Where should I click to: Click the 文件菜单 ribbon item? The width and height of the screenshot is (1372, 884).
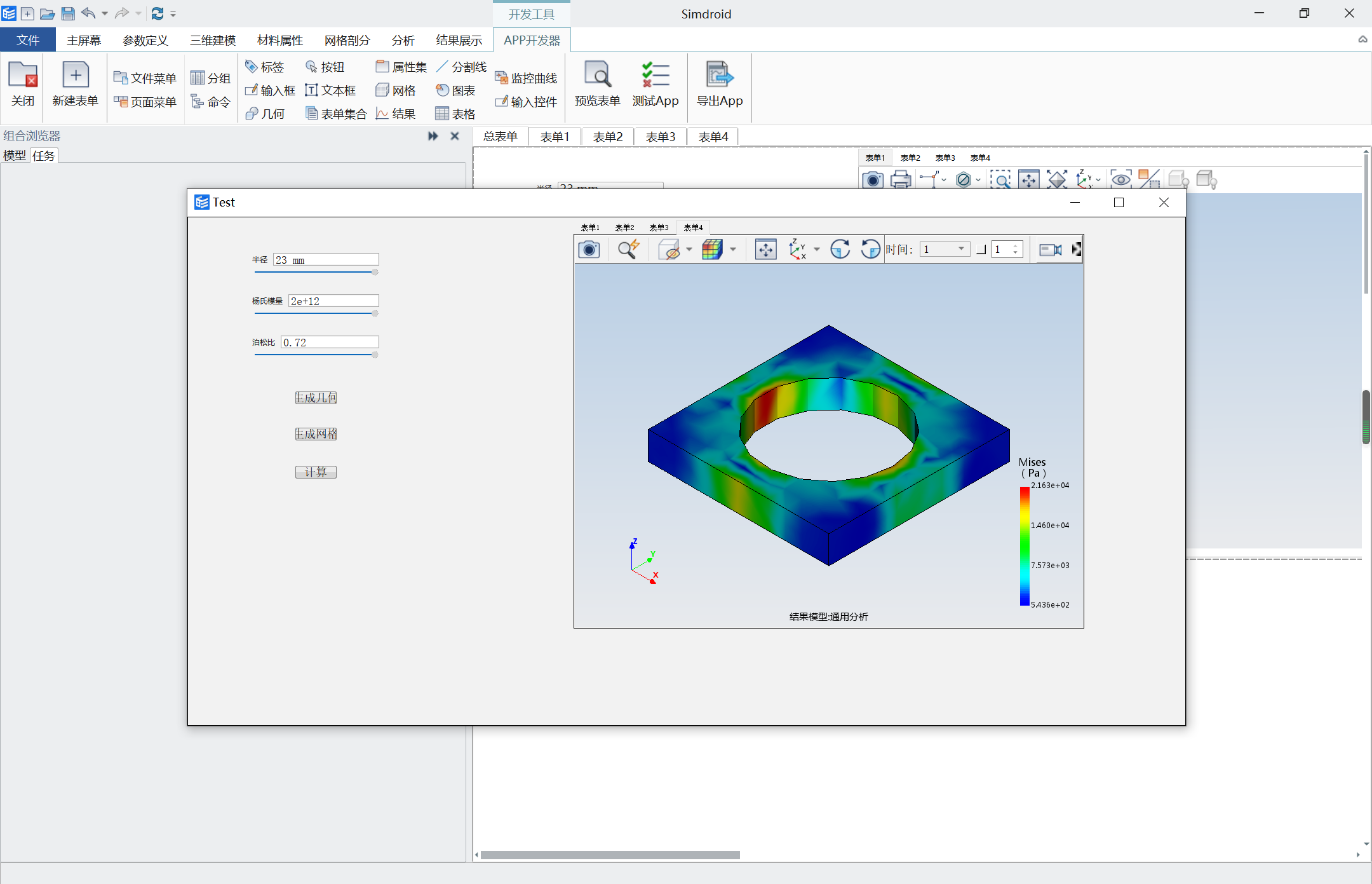[x=145, y=78]
